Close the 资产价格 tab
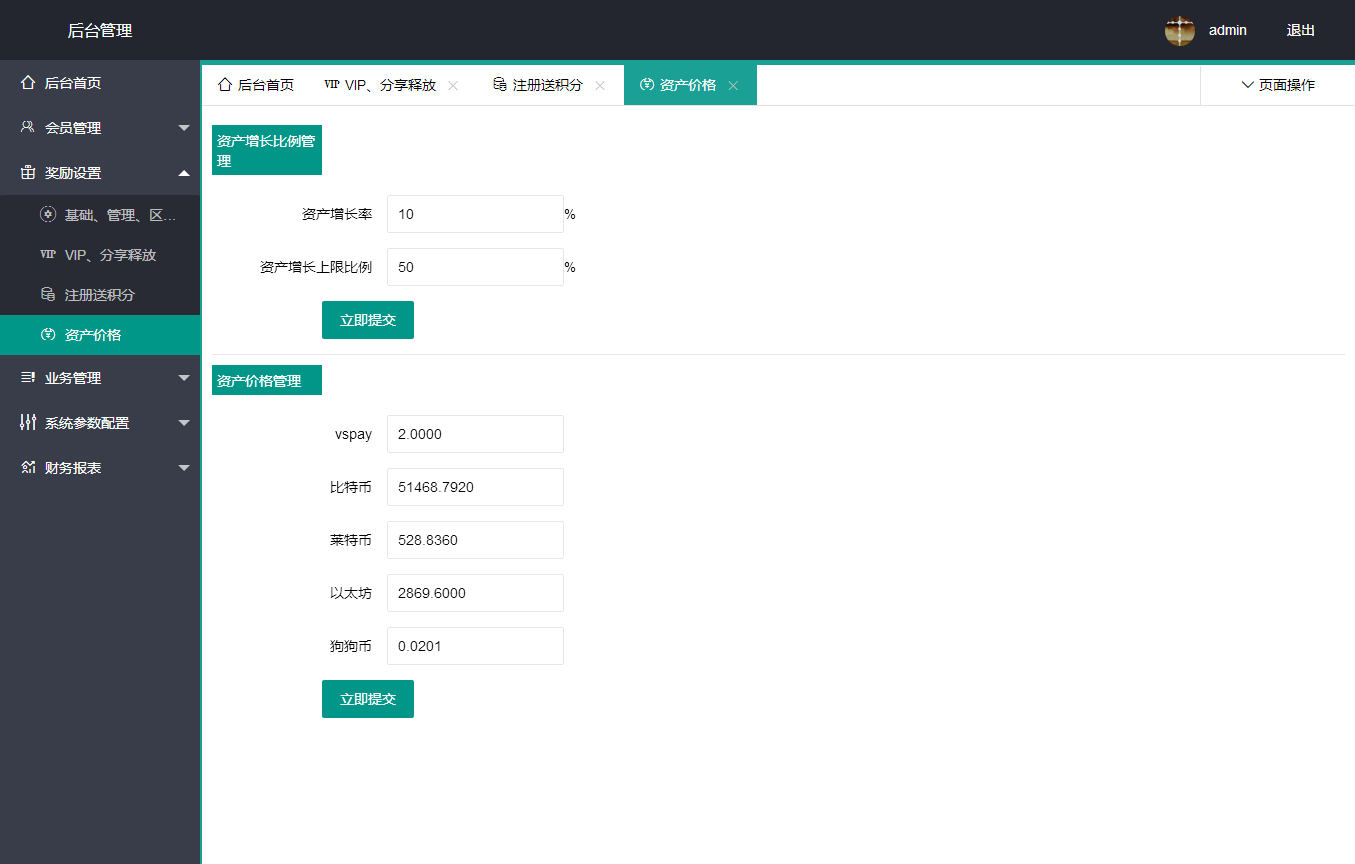This screenshot has width=1355, height=864. pos(733,86)
